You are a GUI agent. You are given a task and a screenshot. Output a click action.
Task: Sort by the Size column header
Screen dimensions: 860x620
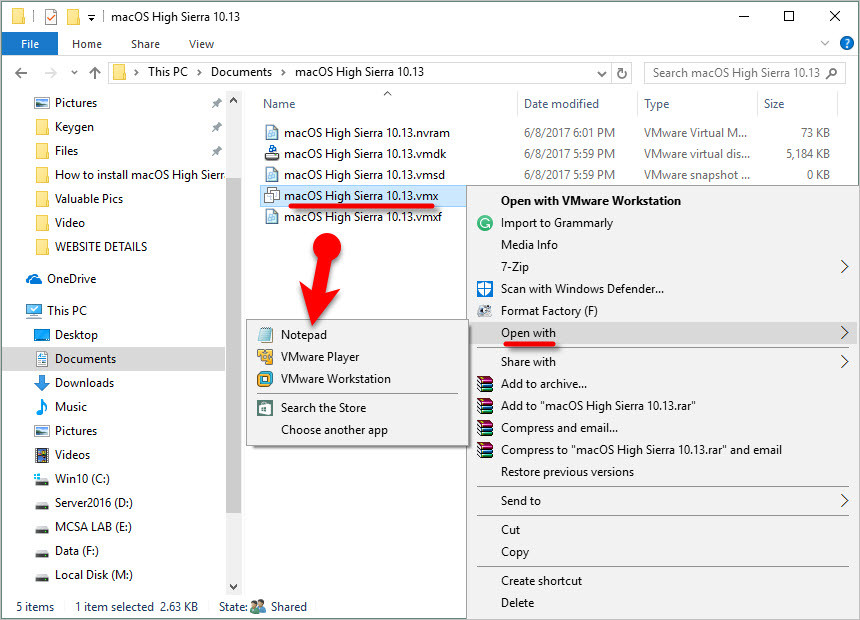pos(774,104)
